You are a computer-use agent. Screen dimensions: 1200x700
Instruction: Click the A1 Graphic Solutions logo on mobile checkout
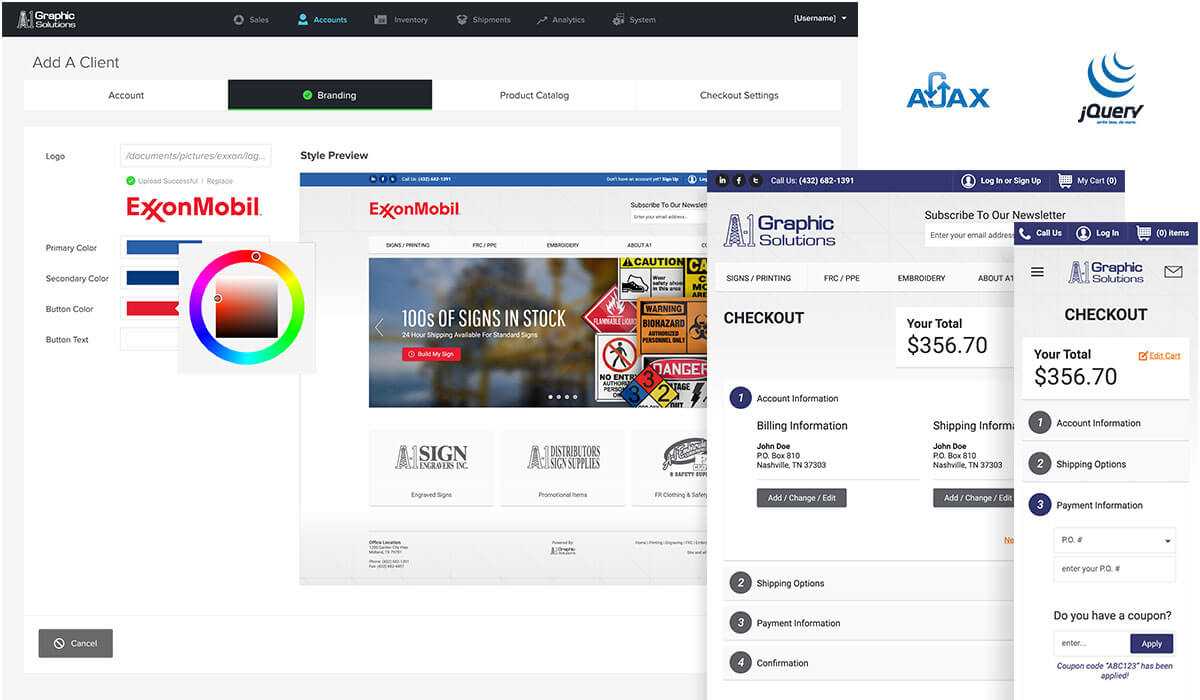(x=1106, y=272)
